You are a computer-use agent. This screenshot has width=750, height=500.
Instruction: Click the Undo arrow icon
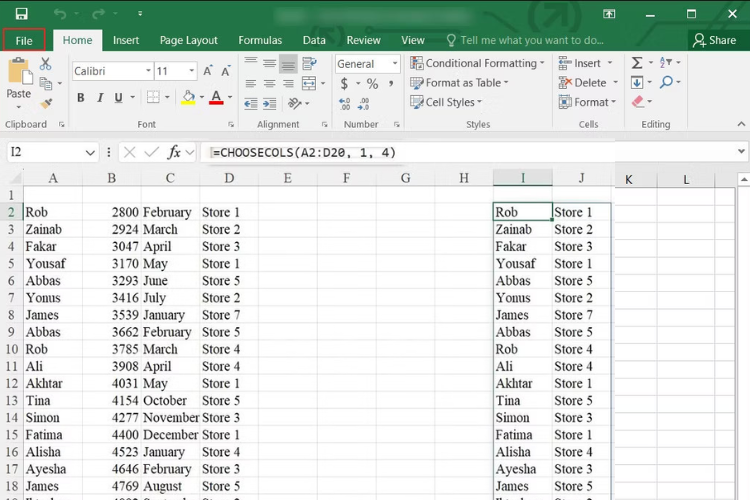60,13
